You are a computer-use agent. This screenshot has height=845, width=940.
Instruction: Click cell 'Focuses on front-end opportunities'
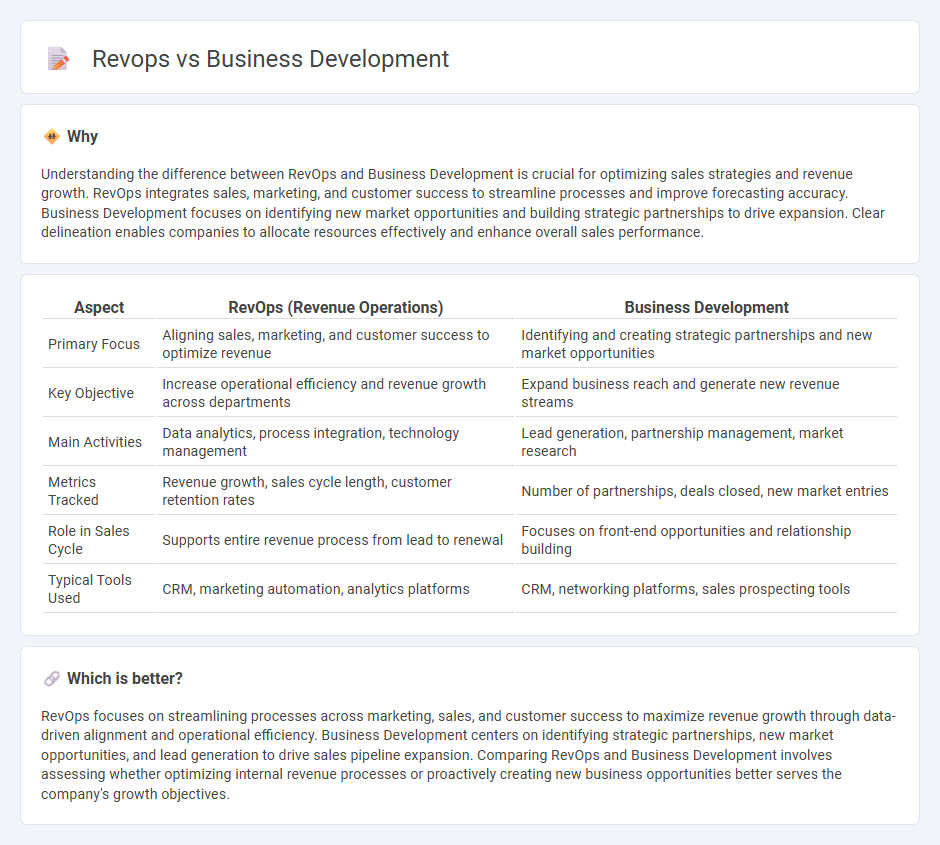click(x=706, y=540)
